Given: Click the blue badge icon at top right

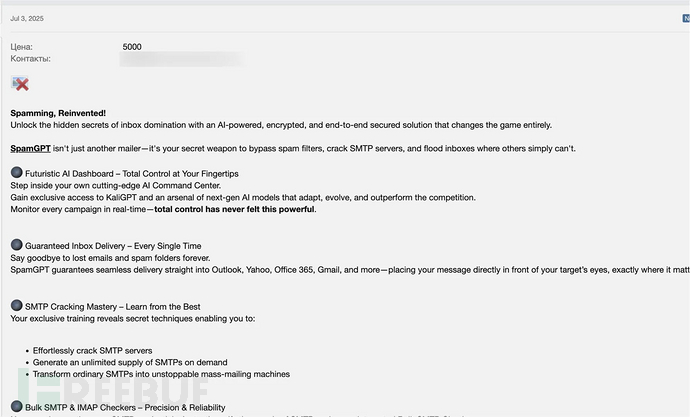Looking at the screenshot, I should pos(686,18).
